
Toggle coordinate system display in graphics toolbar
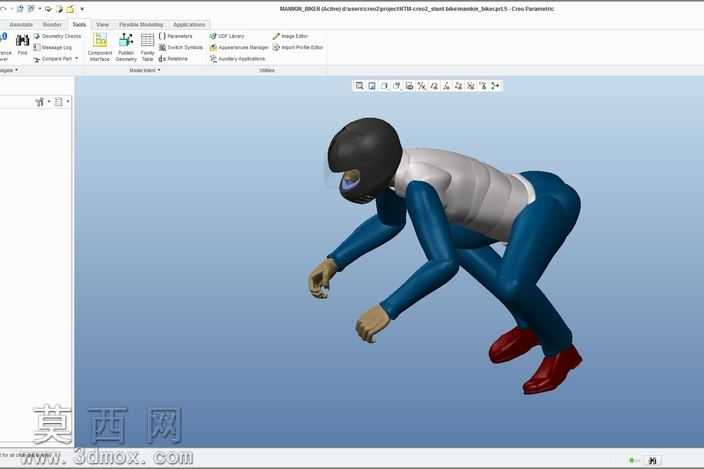pos(458,86)
